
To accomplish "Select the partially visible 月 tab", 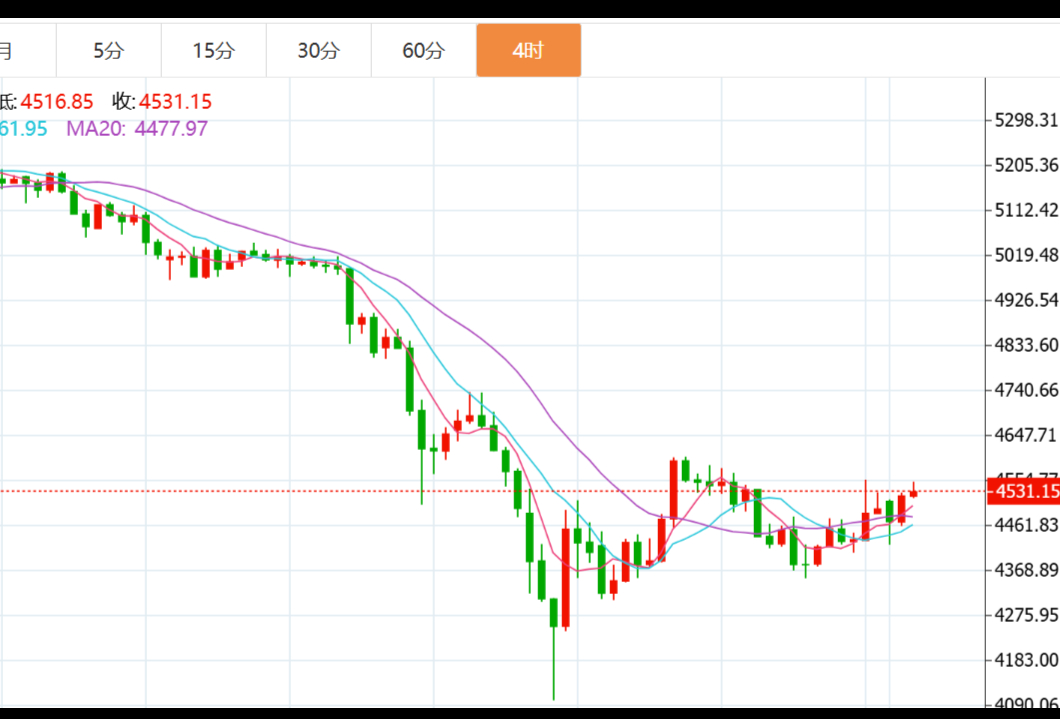I will [x=8, y=51].
